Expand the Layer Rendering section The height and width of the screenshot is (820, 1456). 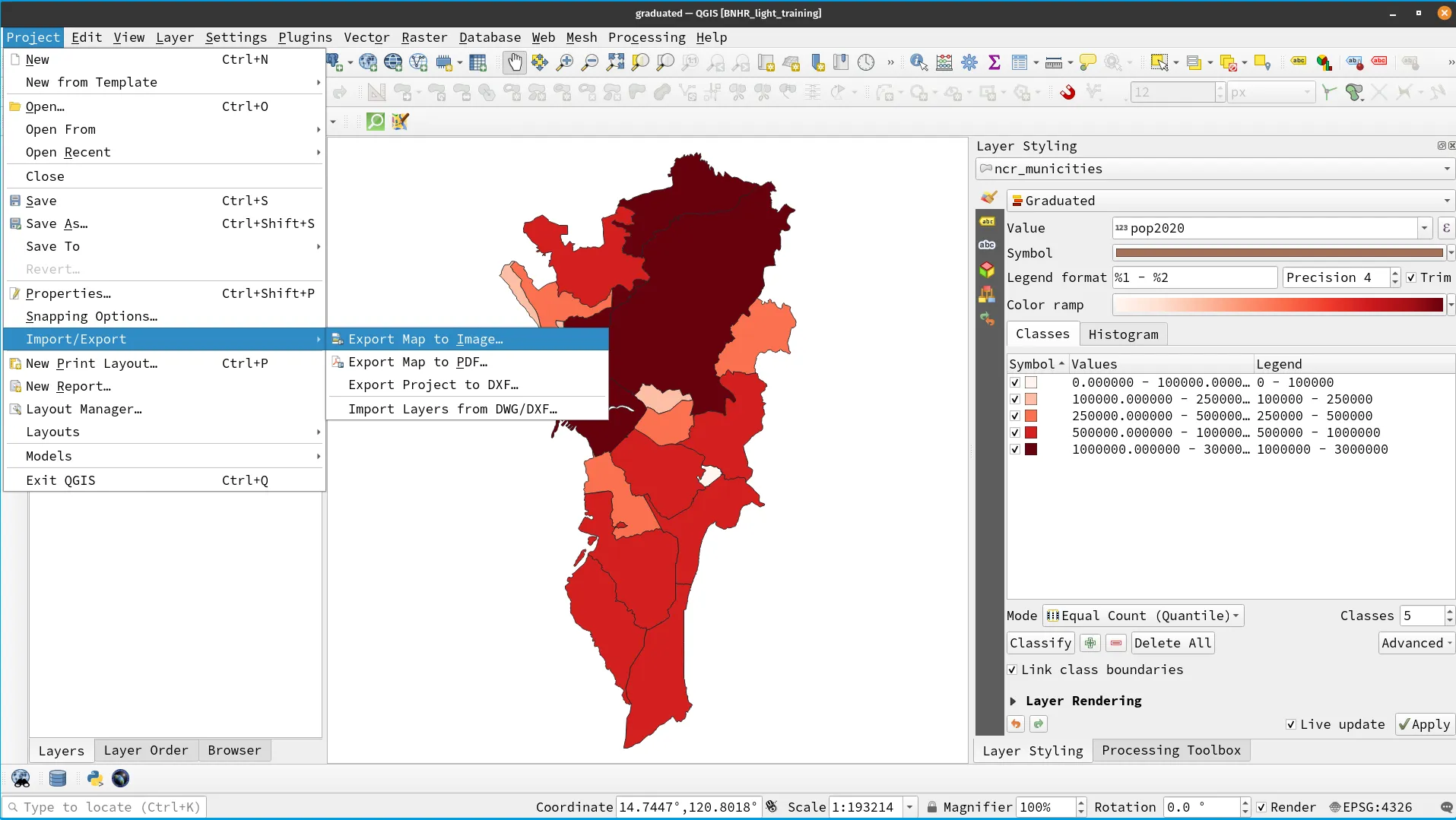[1014, 701]
